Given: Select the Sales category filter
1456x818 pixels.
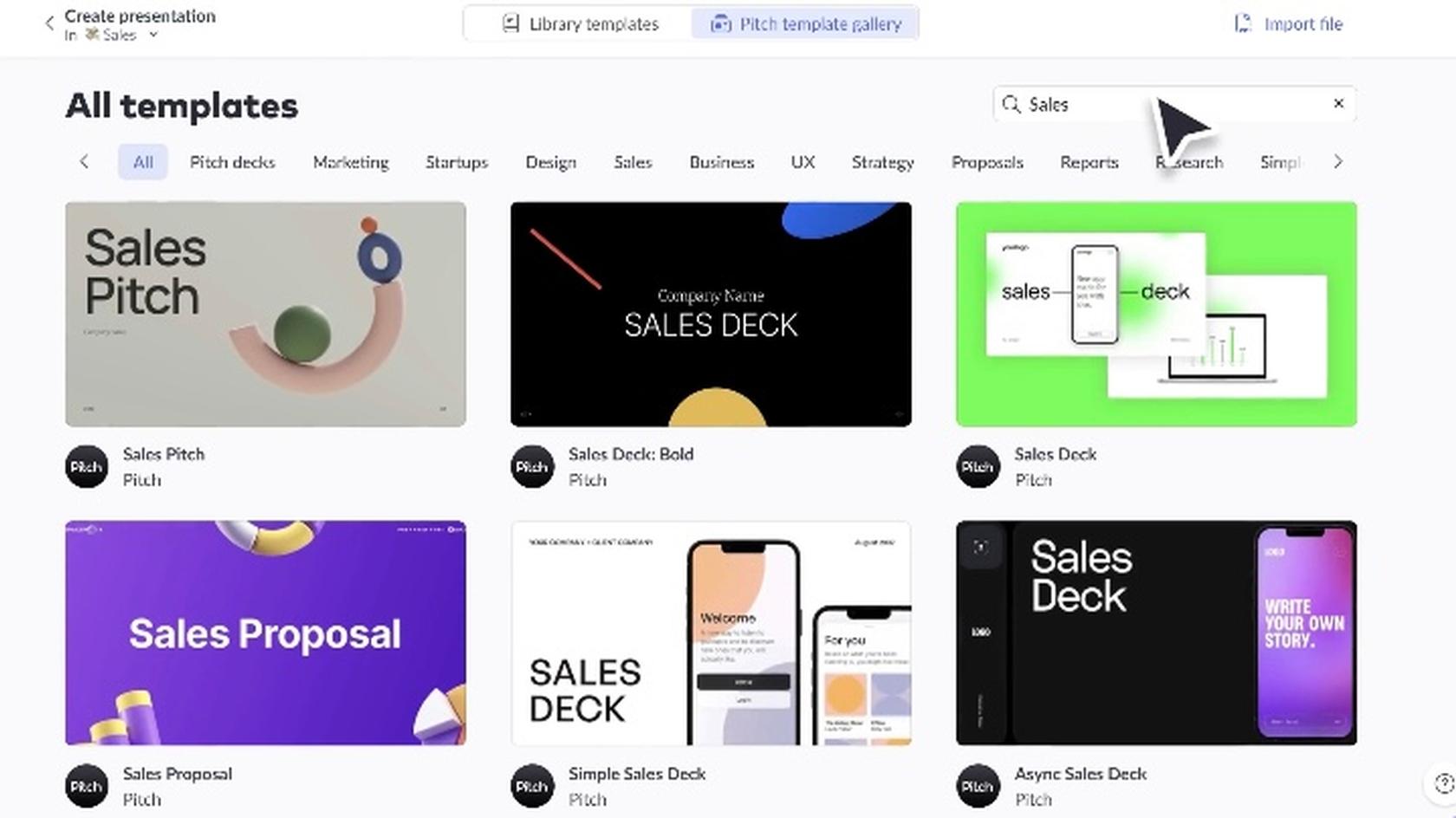Looking at the screenshot, I should [633, 162].
